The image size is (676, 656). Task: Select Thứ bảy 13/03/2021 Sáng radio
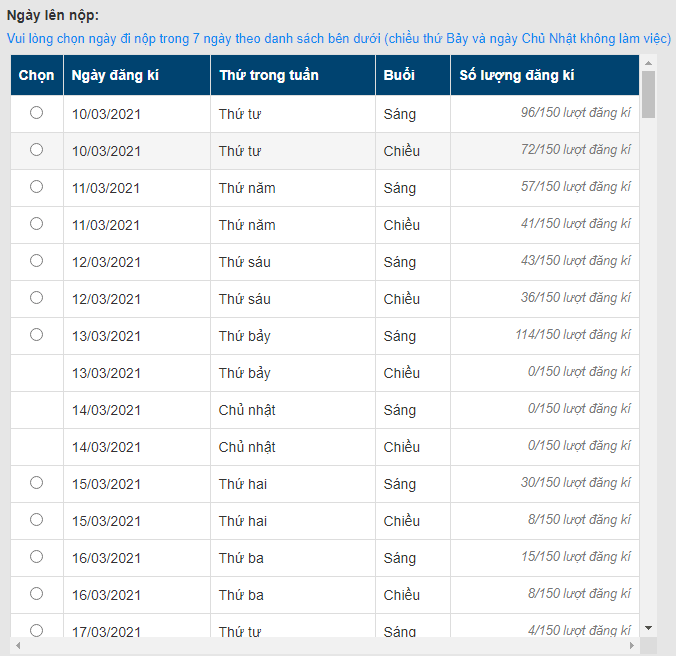coord(37,335)
